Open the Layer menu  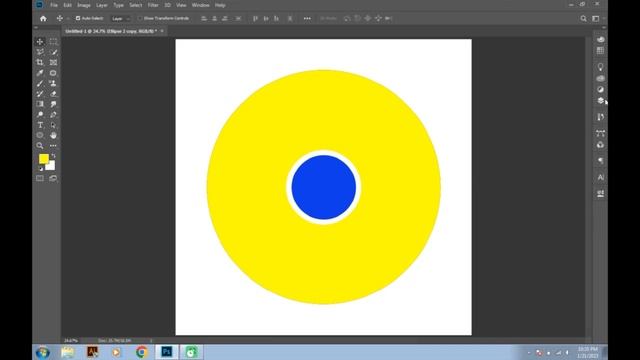(x=102, y=5)
